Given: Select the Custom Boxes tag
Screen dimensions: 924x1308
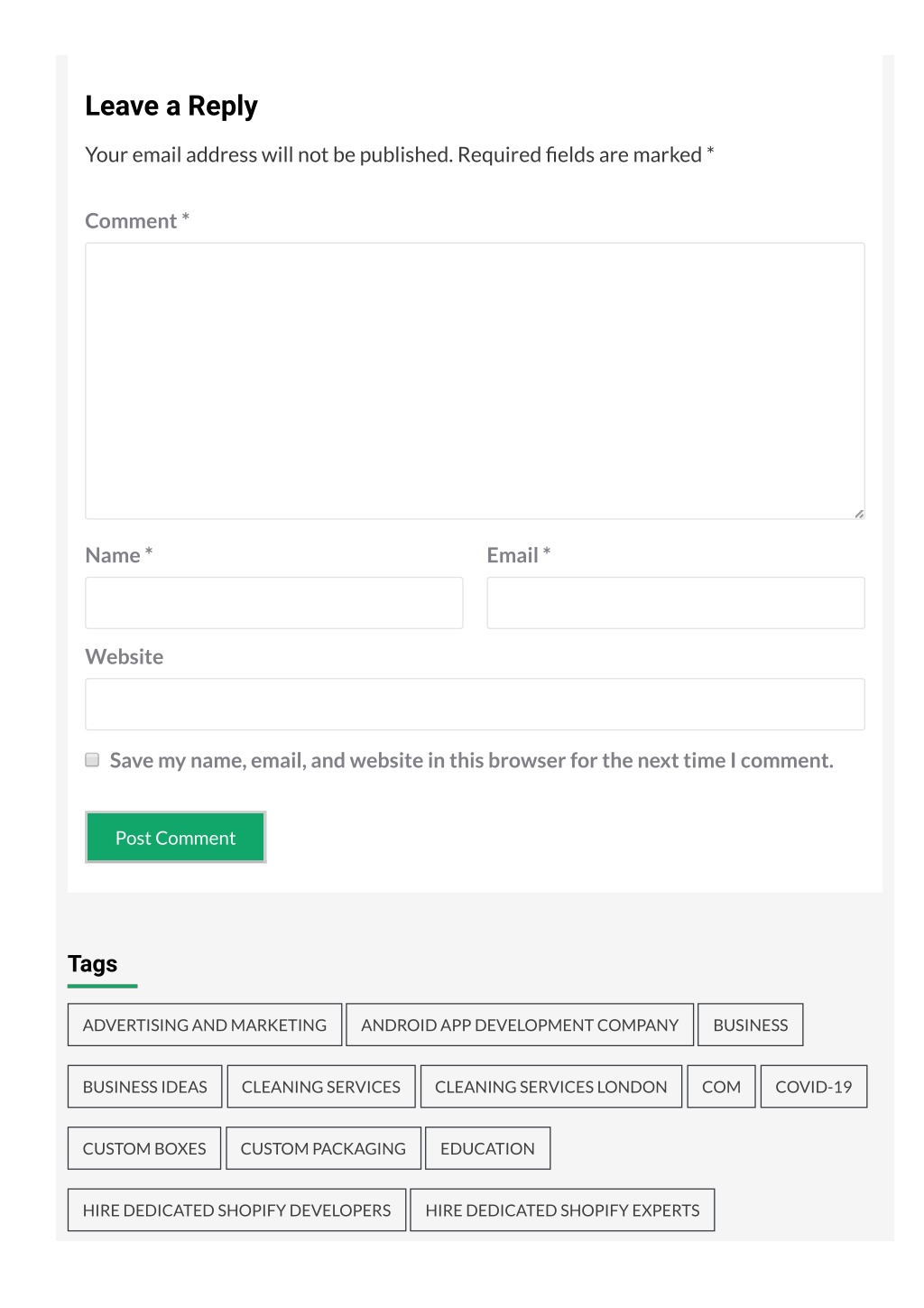Looking at the screenshot, I should tap(144, 1148).
